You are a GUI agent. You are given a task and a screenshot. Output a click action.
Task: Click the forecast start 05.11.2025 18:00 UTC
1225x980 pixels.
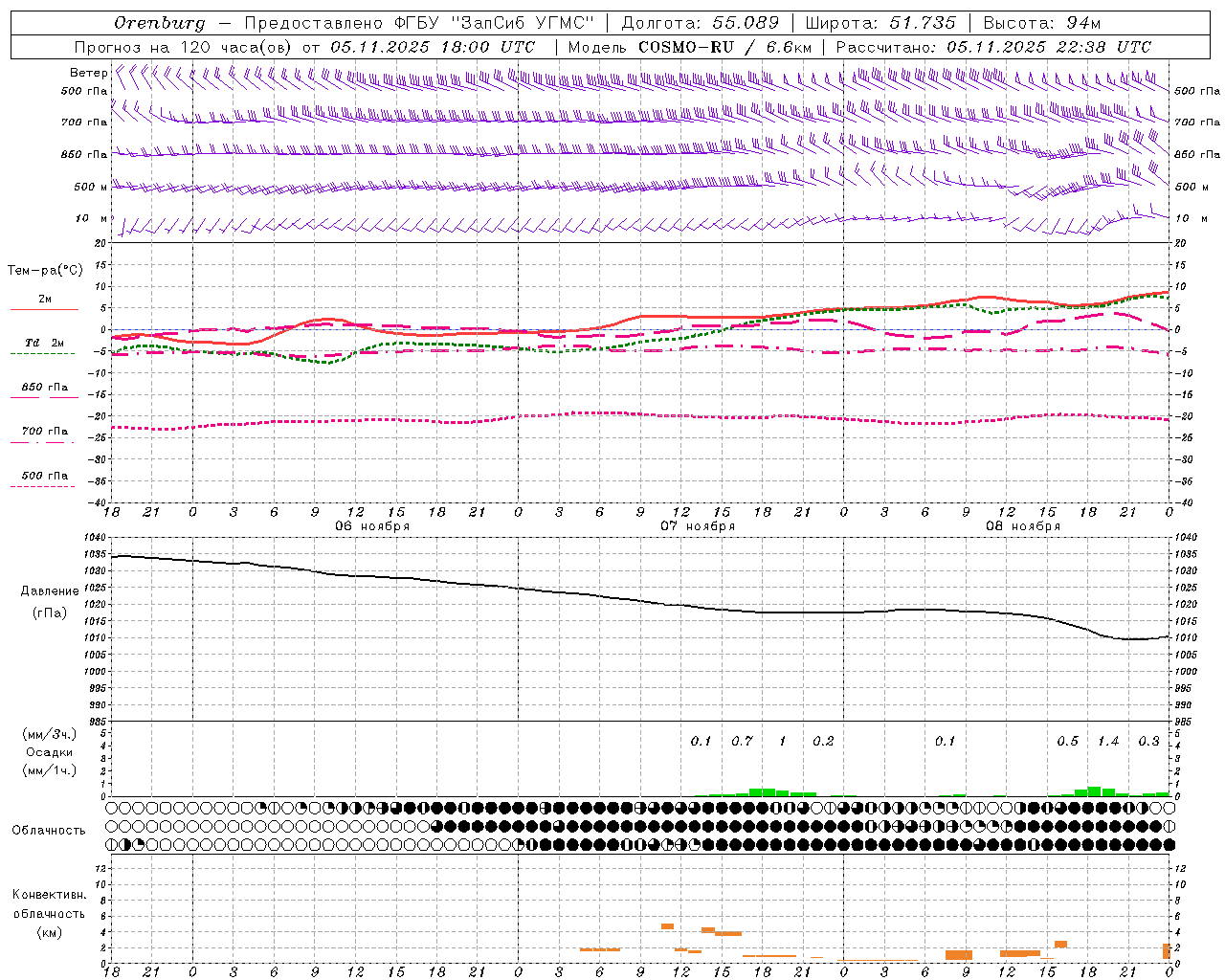pyautogui.click(x=433, y=47)
